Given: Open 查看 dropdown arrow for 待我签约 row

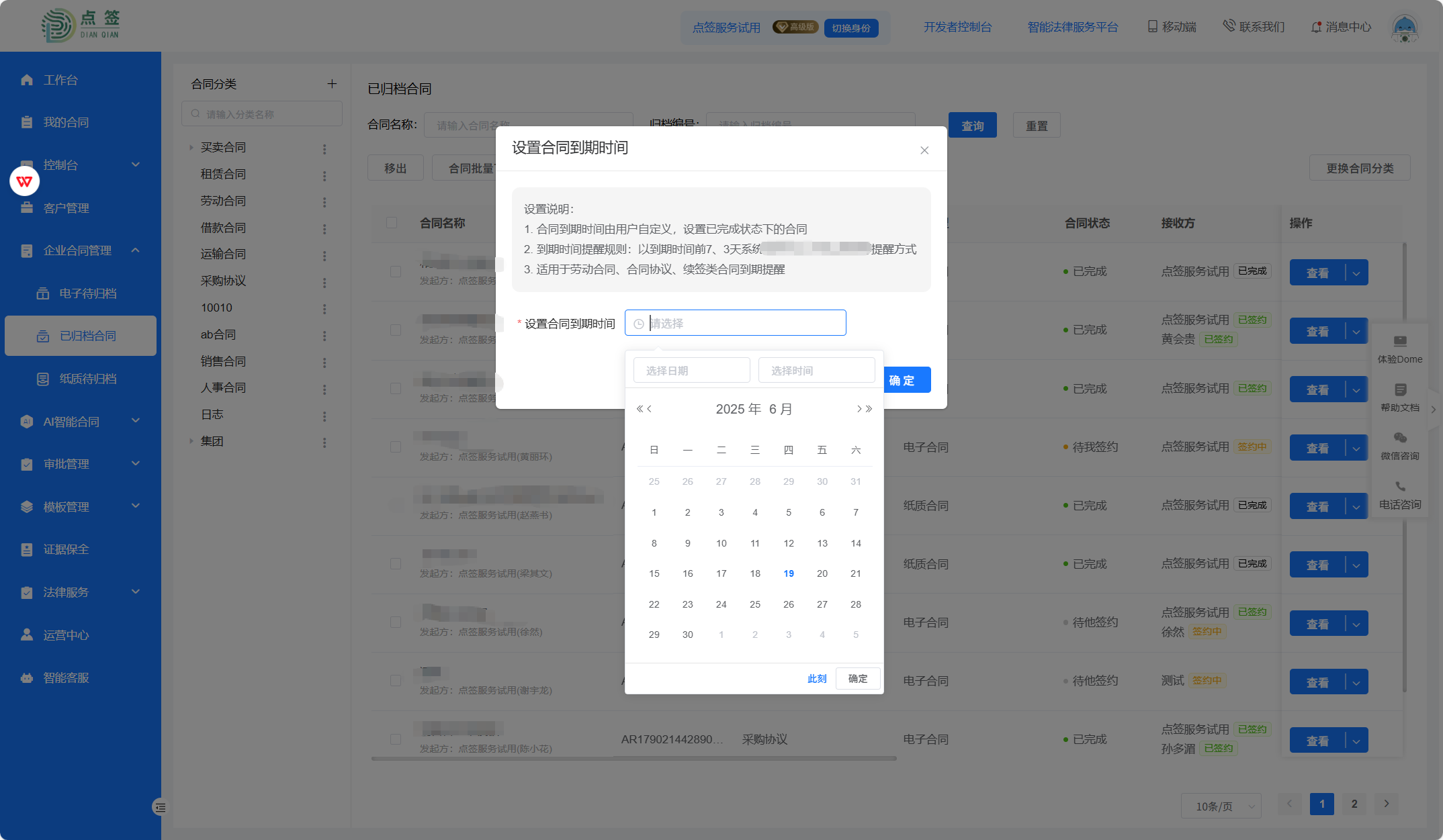Looking at the screenshot, I should (x=1356, y=448).
